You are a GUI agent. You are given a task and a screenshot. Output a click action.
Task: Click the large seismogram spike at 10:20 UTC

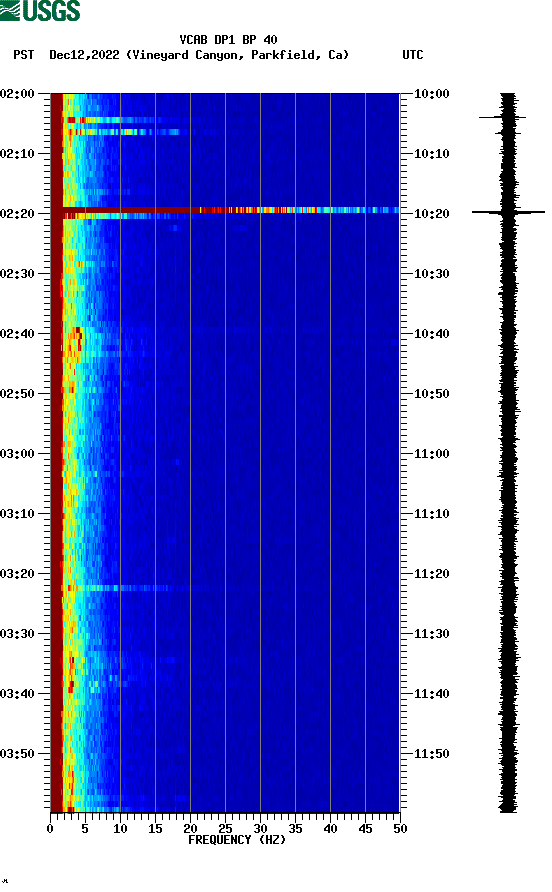click(x=508, y=212)
